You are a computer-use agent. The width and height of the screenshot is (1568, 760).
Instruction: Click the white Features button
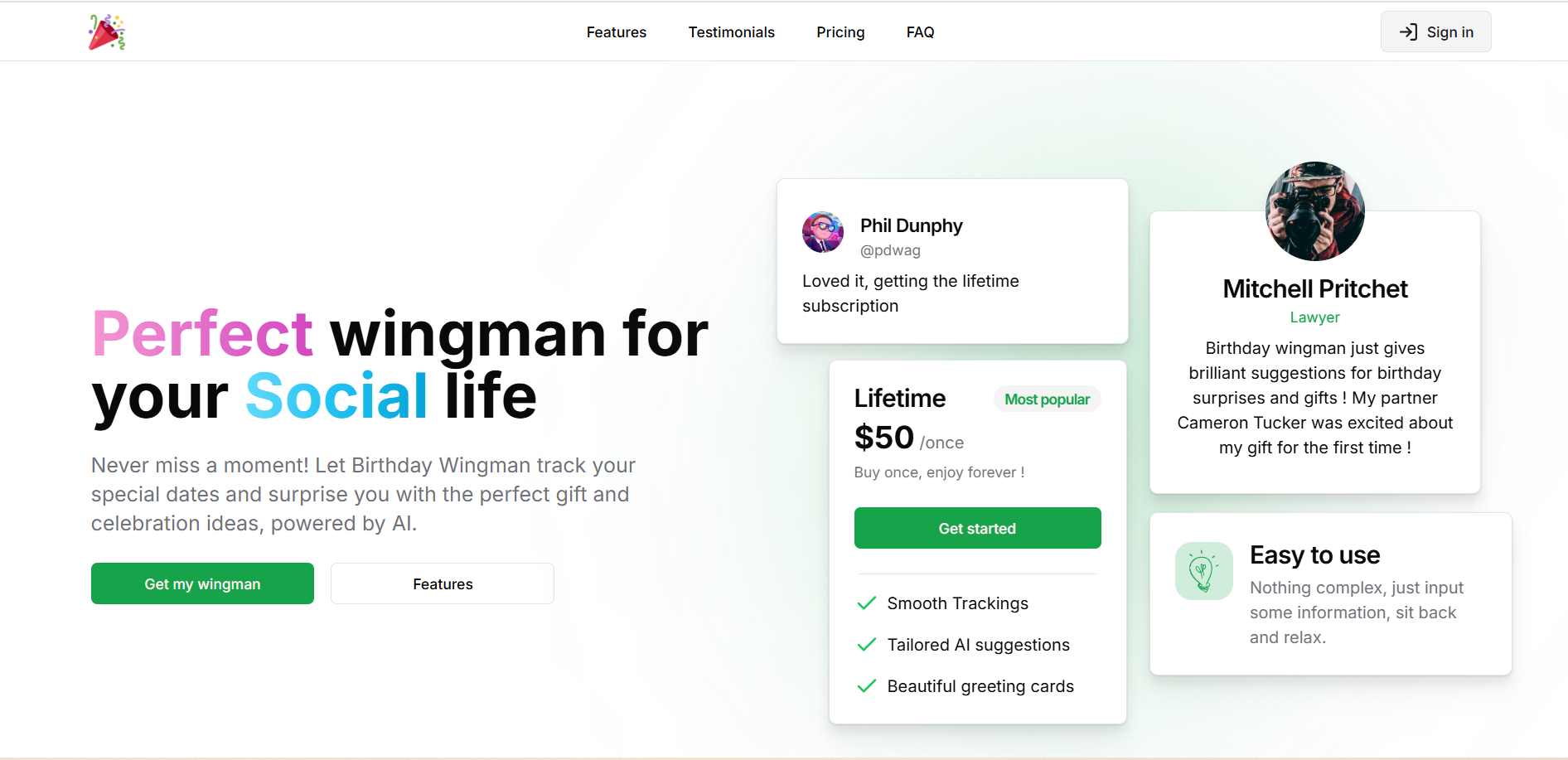pos(443,583)
